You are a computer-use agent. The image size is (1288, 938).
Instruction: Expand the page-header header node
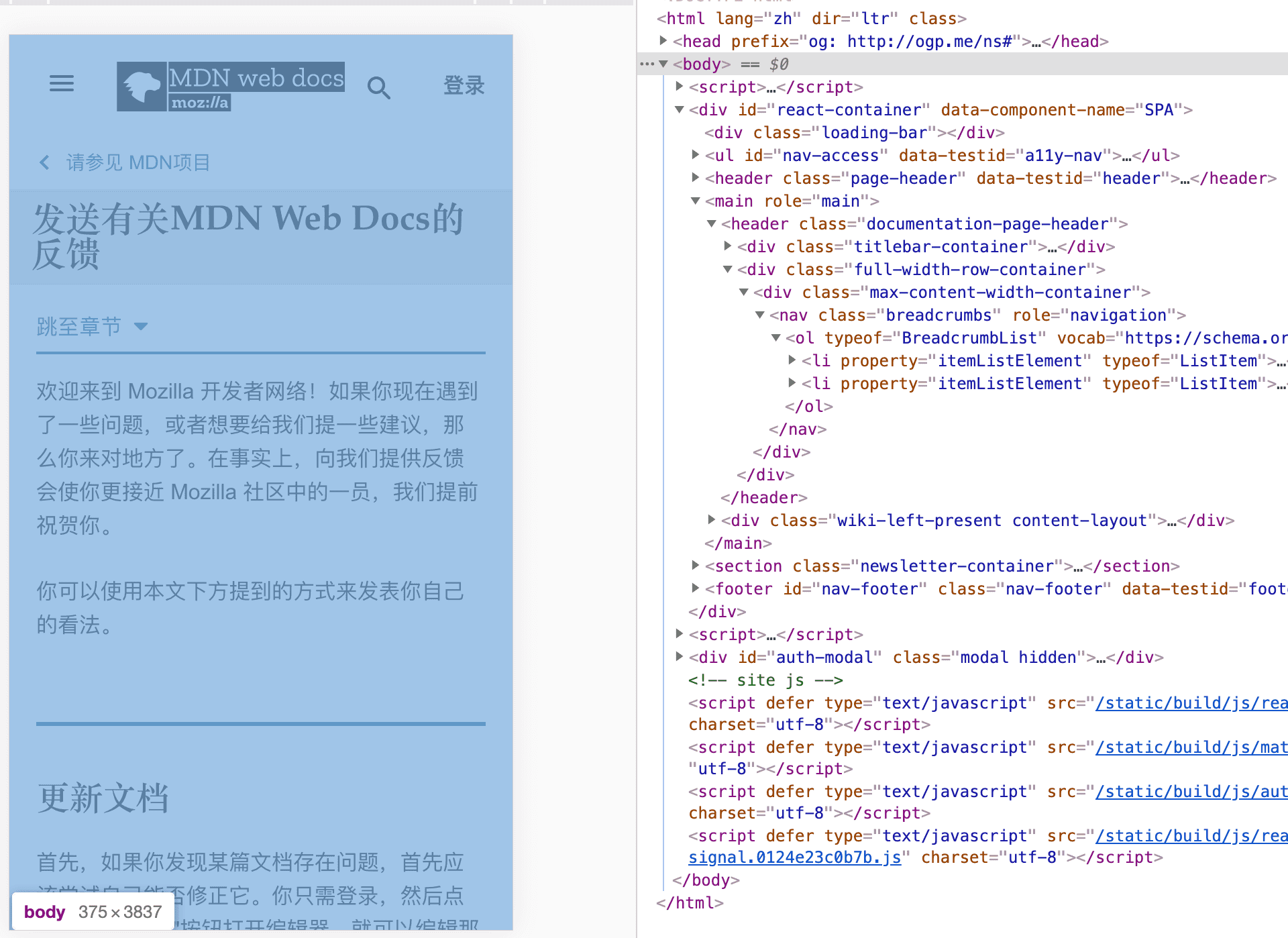696,178
